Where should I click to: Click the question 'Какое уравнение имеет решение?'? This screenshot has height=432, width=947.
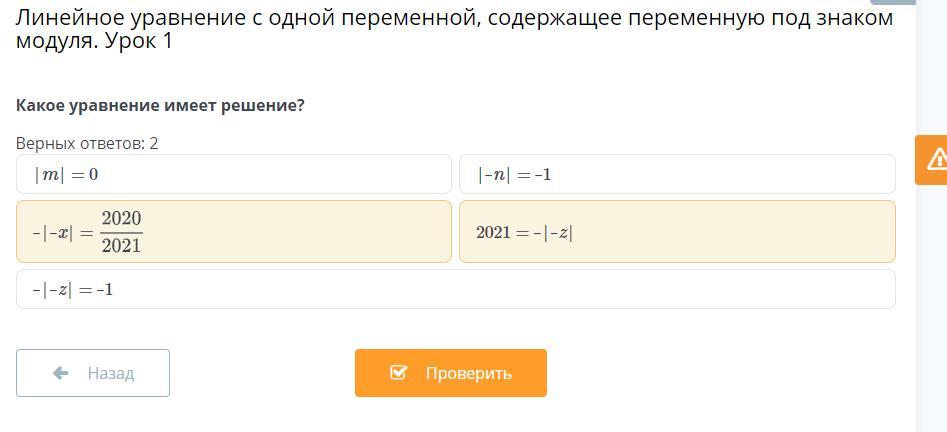coord(160,105)
